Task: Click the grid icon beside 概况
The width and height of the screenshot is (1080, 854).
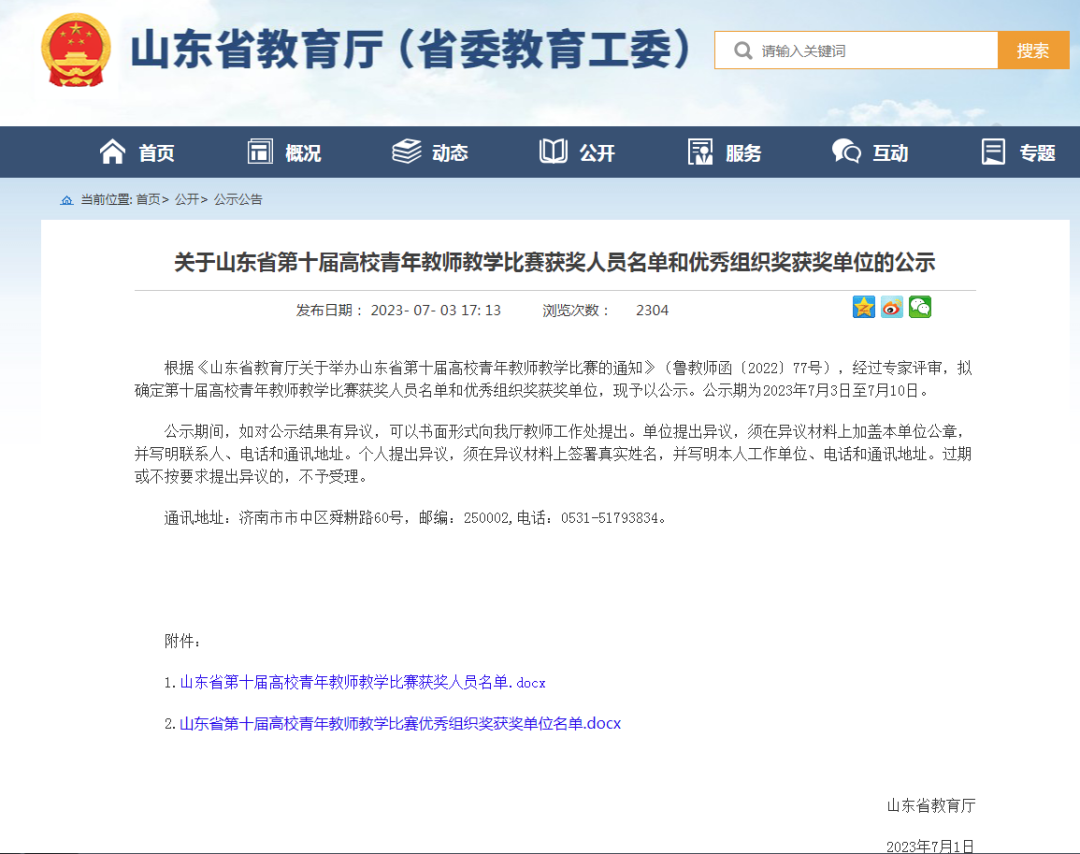Action: (x=258, y=151)
